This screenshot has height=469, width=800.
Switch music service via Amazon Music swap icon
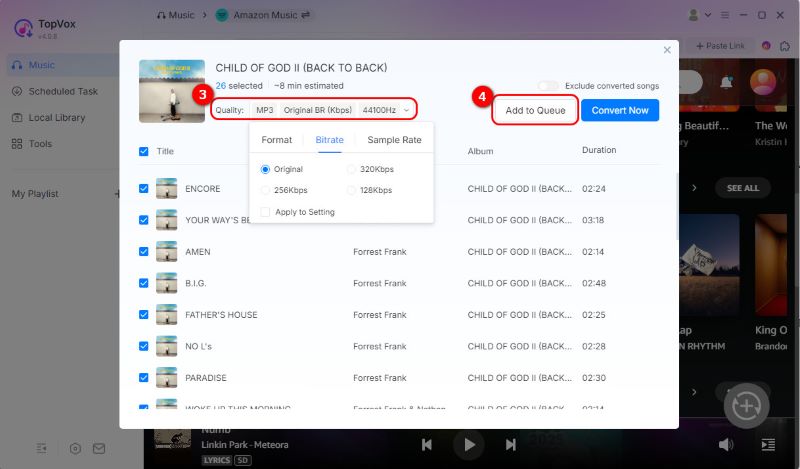coord(306,15)
